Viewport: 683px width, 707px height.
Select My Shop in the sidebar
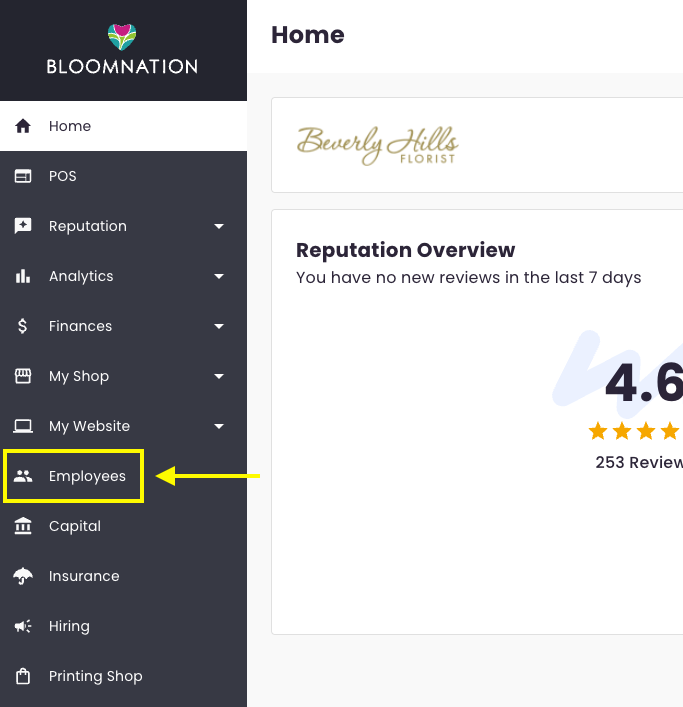point(124,376)
